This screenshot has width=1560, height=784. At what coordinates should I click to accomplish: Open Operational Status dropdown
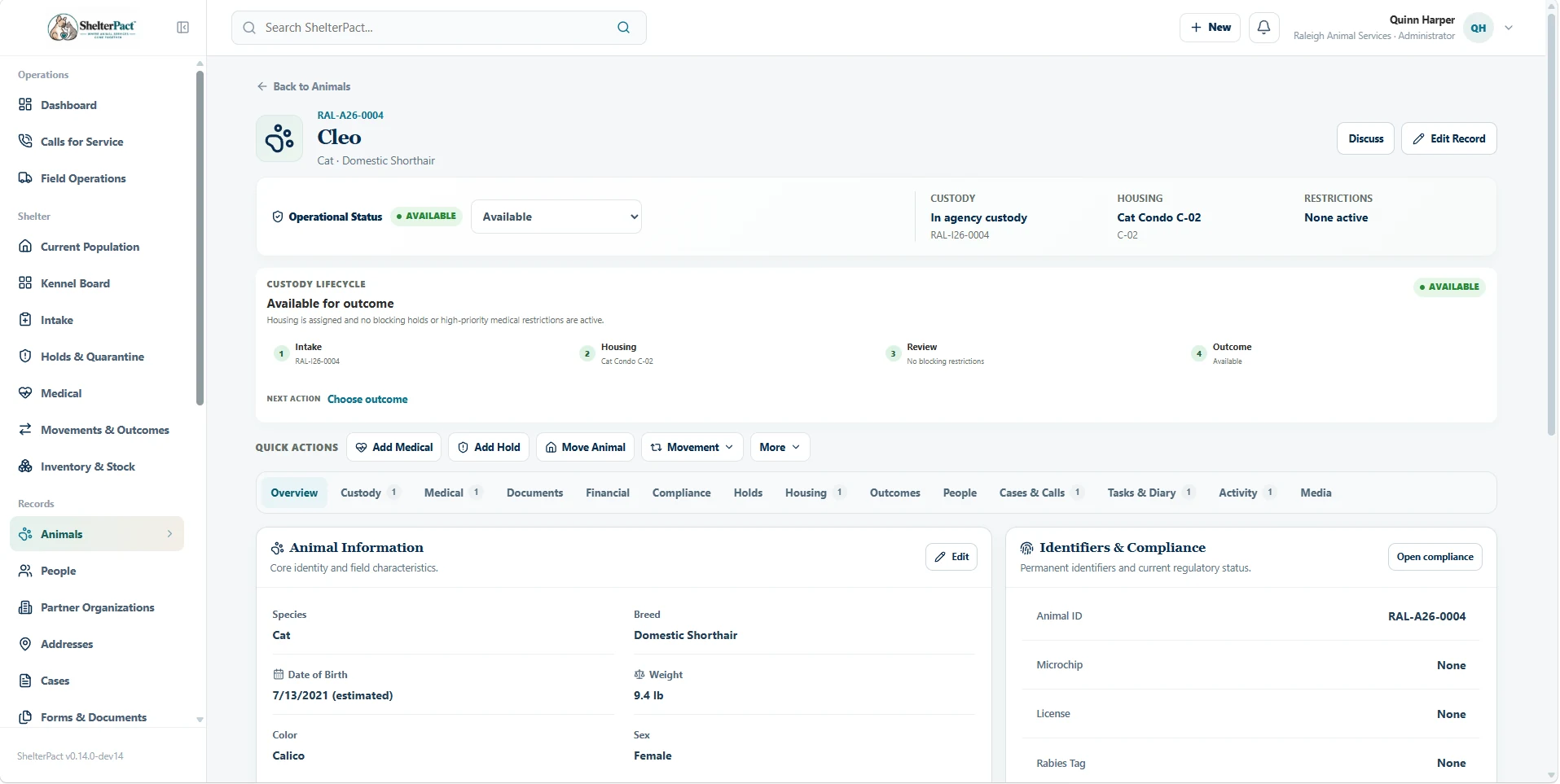pyautogui.click(x=556, y=217)
